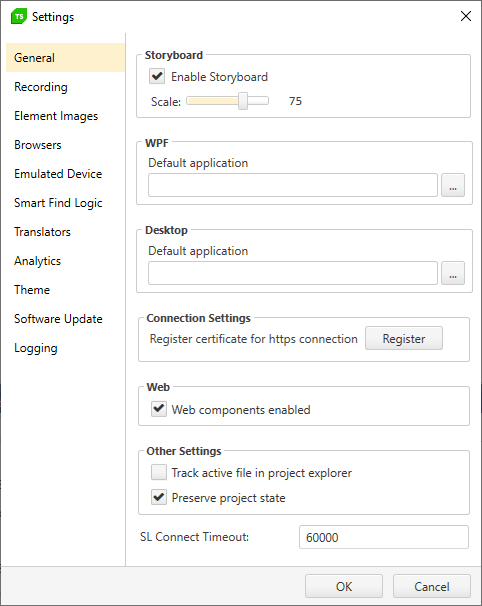Browse for WPF default application

click(453, 185)
